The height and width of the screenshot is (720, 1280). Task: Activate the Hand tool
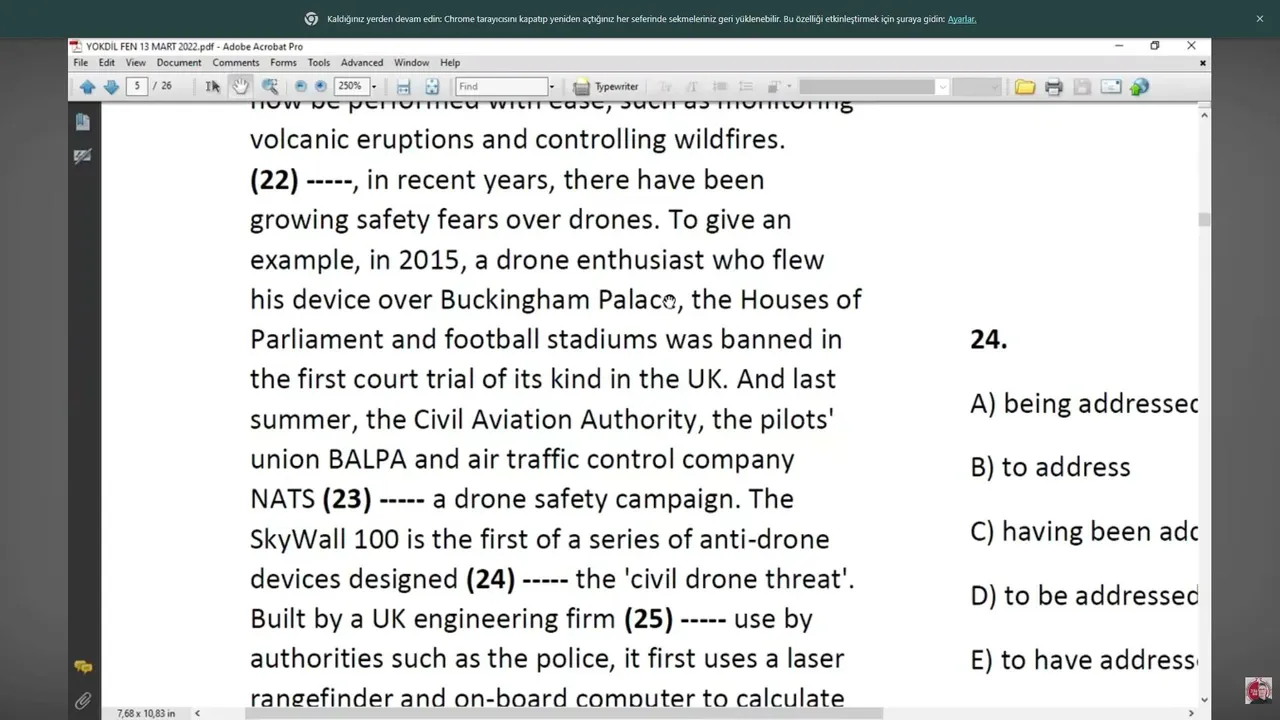pyautogui.click(x=240, y=87)
